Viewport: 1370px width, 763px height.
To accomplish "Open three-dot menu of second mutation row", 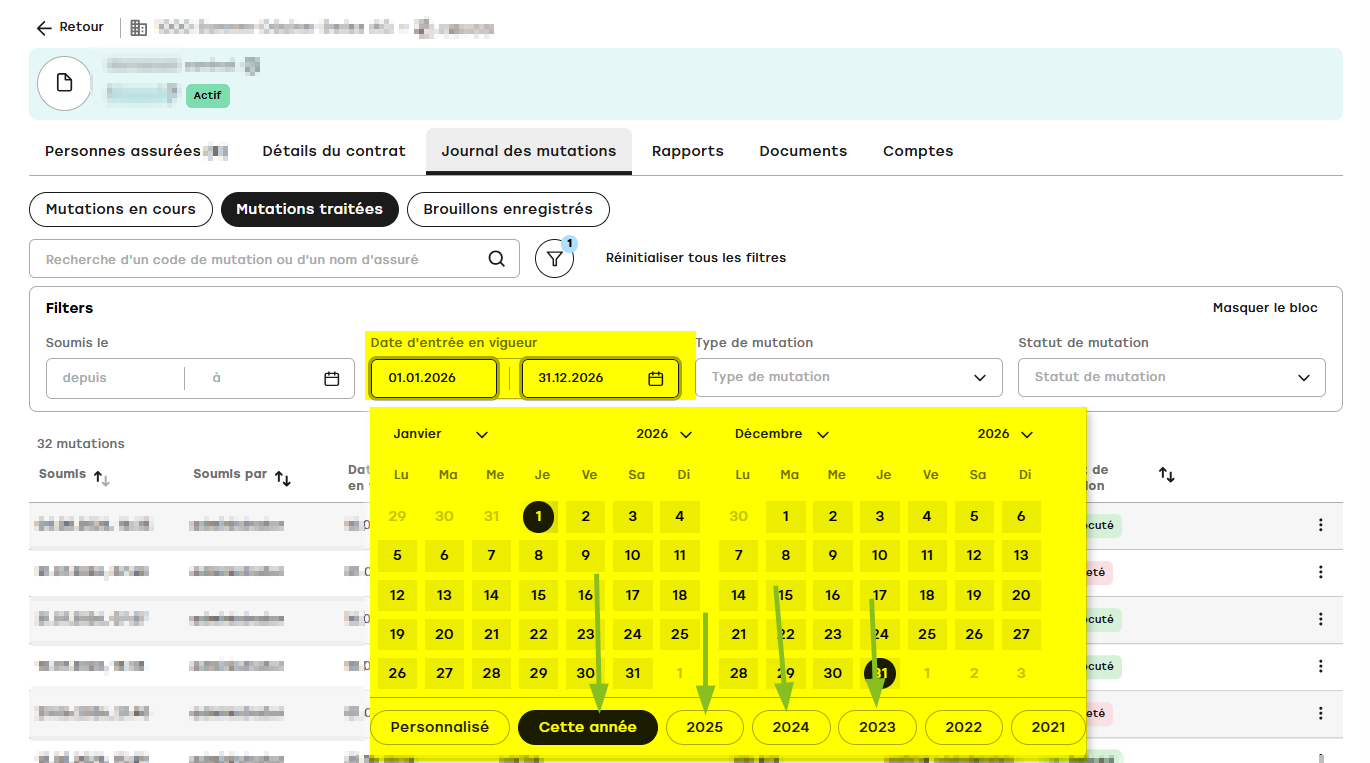I will (1321, 572).
